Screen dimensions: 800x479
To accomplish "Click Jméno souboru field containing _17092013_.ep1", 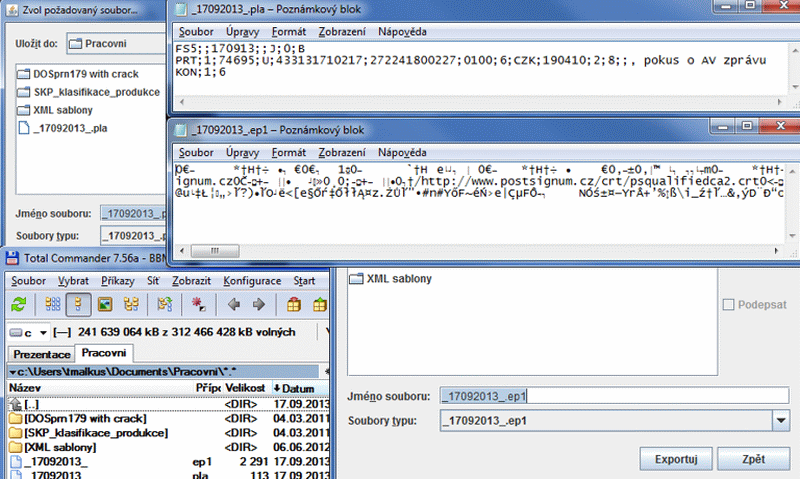I will click(614, 396).
